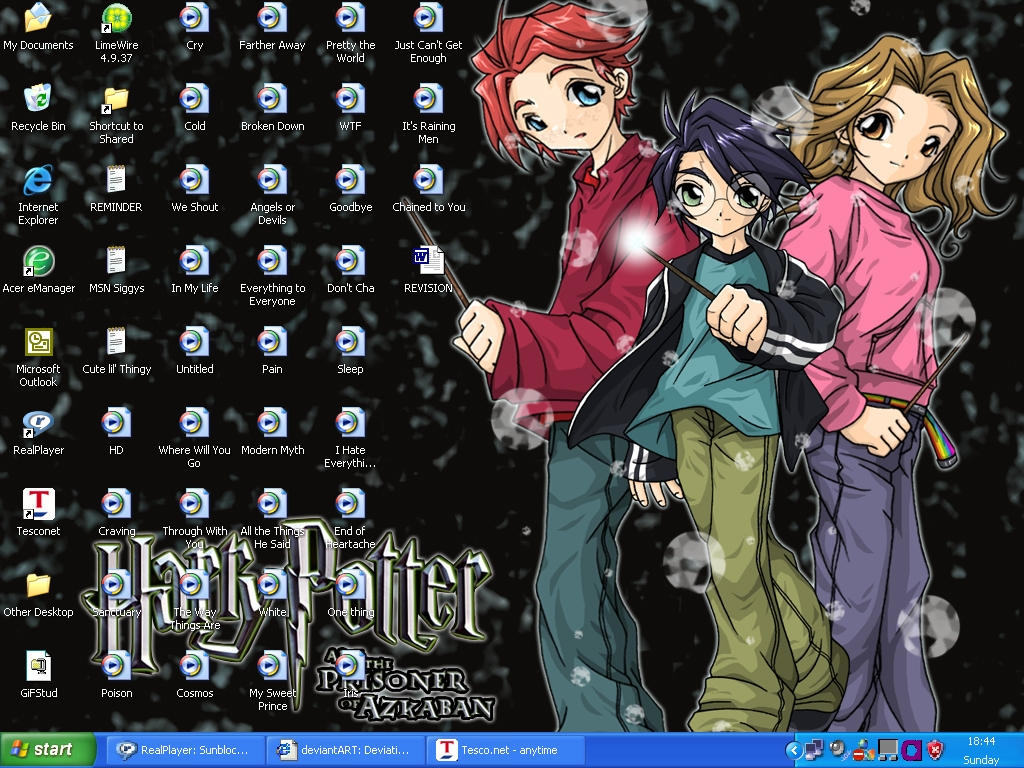Open the REMINDER text file
Image resolution: width=1024 pixels, height=768 pixels.
[x=116, y=180]
